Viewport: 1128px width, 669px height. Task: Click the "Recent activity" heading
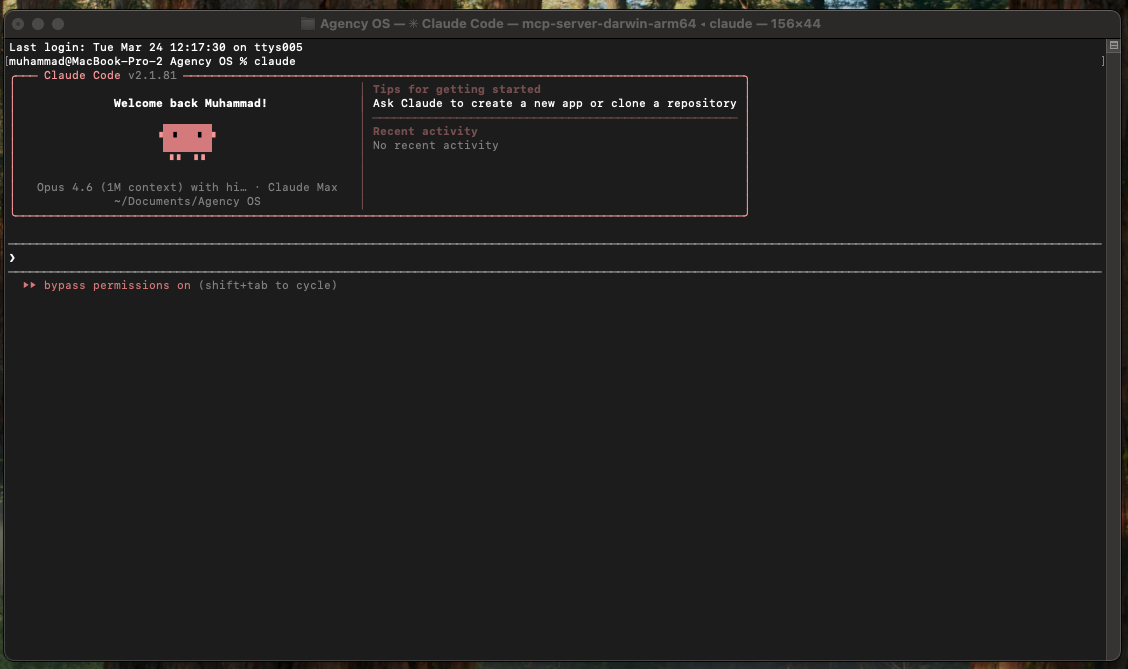(425, 131)
